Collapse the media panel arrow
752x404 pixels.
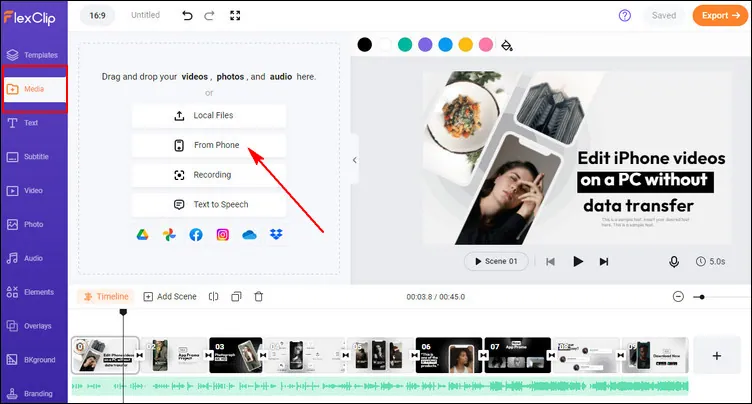tap(354, 160)
